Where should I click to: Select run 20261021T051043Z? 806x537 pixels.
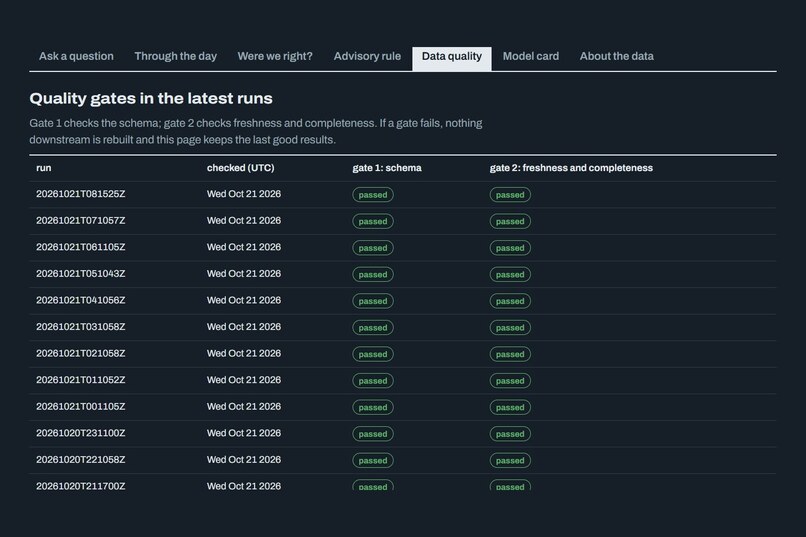81,274
